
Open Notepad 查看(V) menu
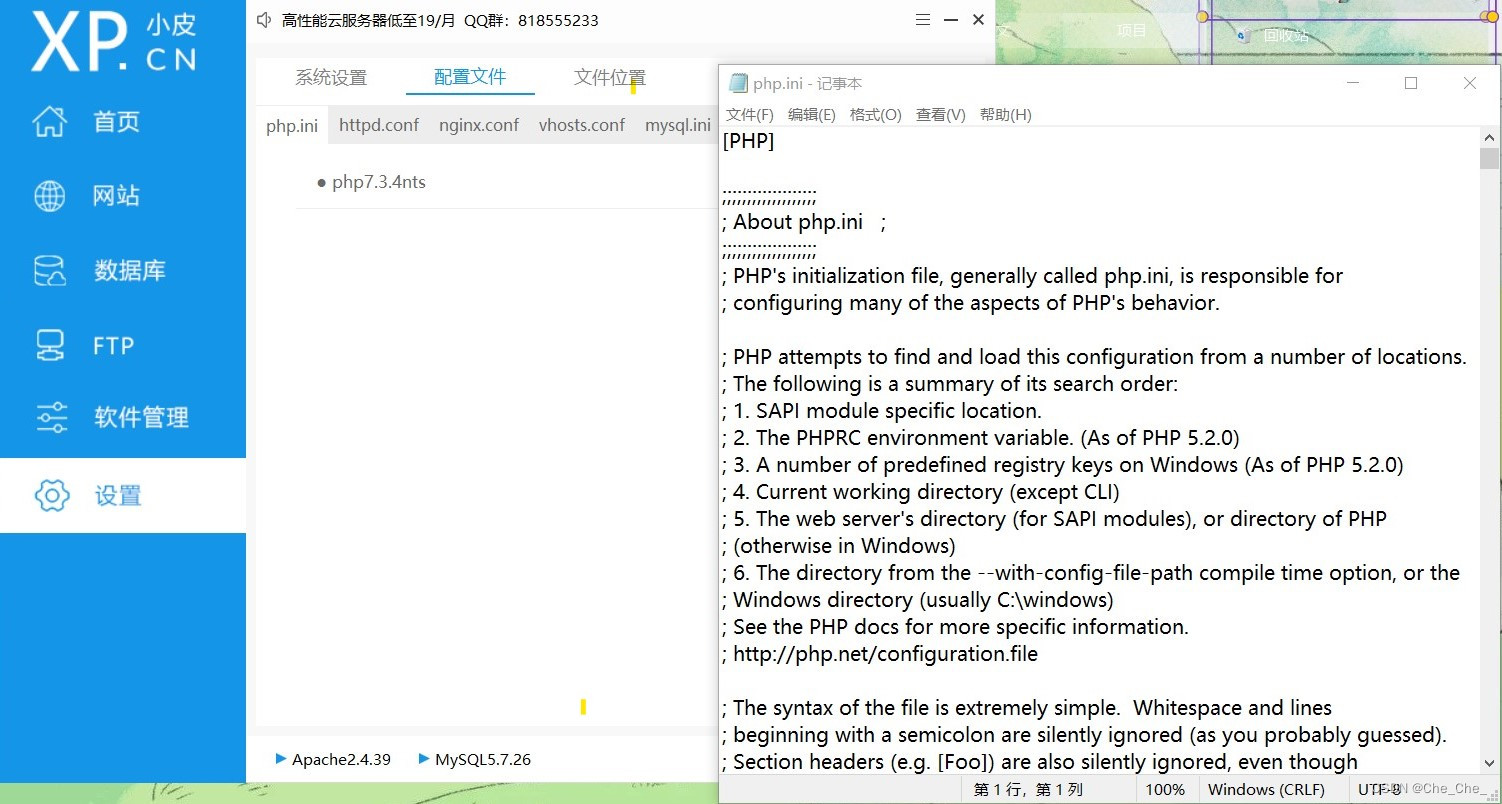[x=941, y=115]
